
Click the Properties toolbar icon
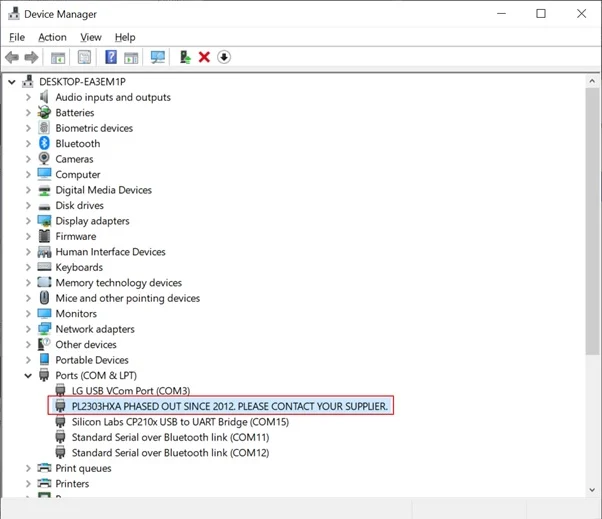84,57
